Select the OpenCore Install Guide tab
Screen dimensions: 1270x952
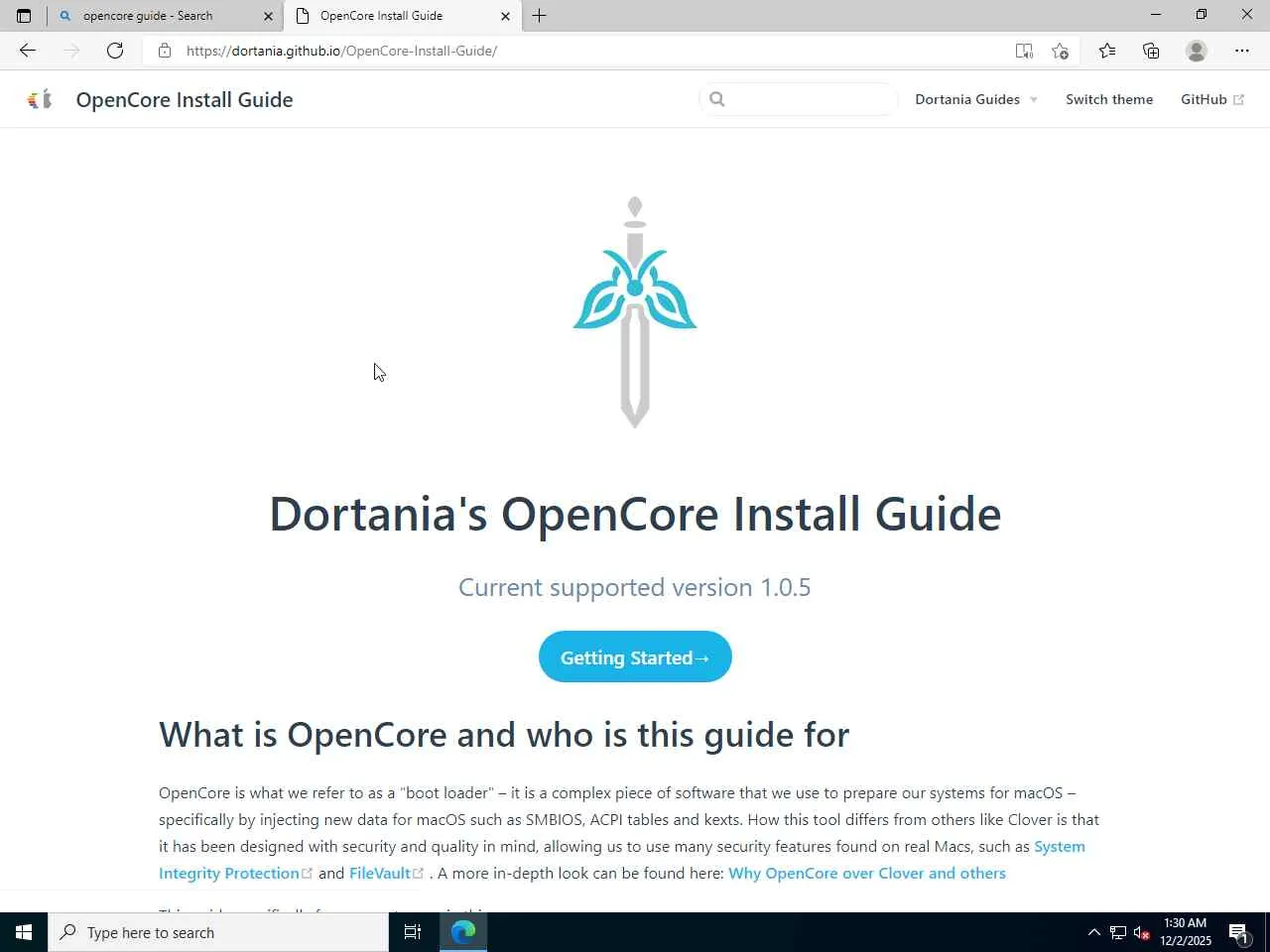coord(402,16)
